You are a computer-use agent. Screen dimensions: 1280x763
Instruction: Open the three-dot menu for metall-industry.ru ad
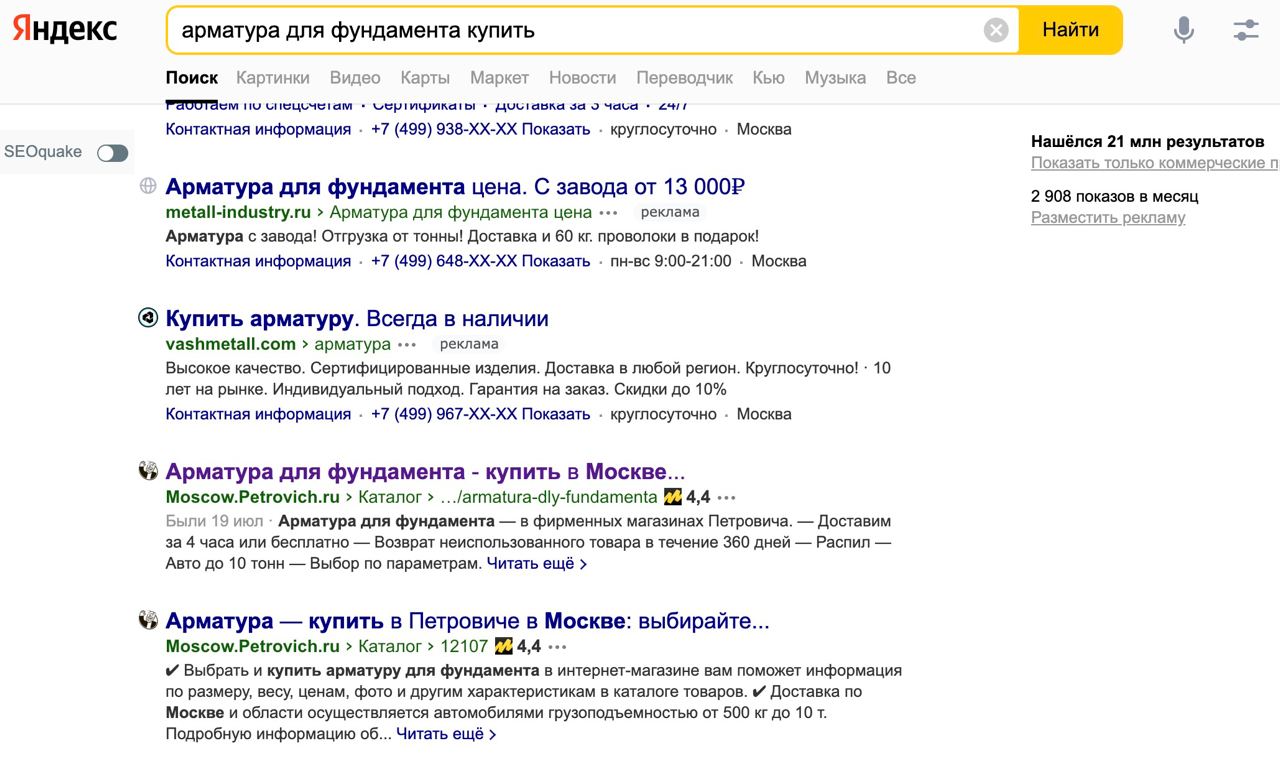609,213
